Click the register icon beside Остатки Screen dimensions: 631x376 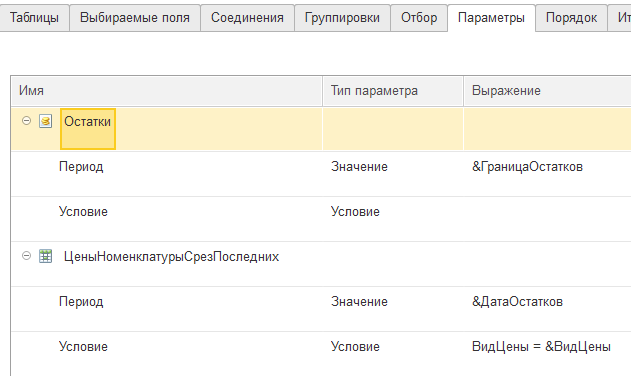coord(45,121)
